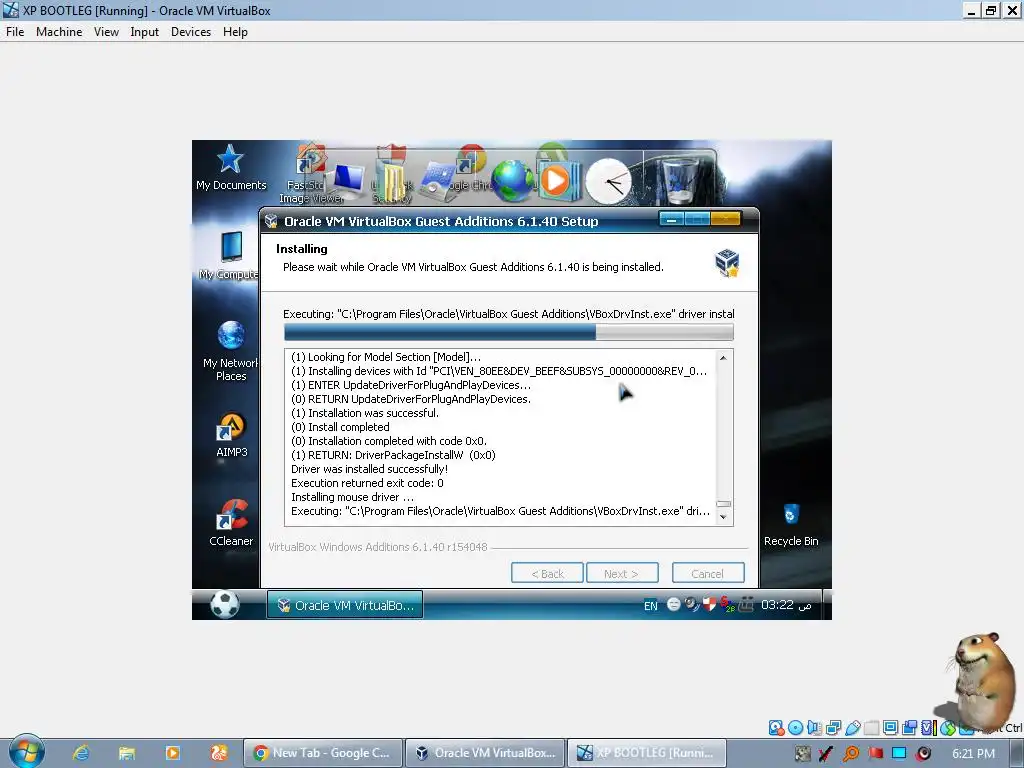The width and height of the screenshot is (1024, 768).
Task: Click the installation progress bar
Action: [508, 332]
